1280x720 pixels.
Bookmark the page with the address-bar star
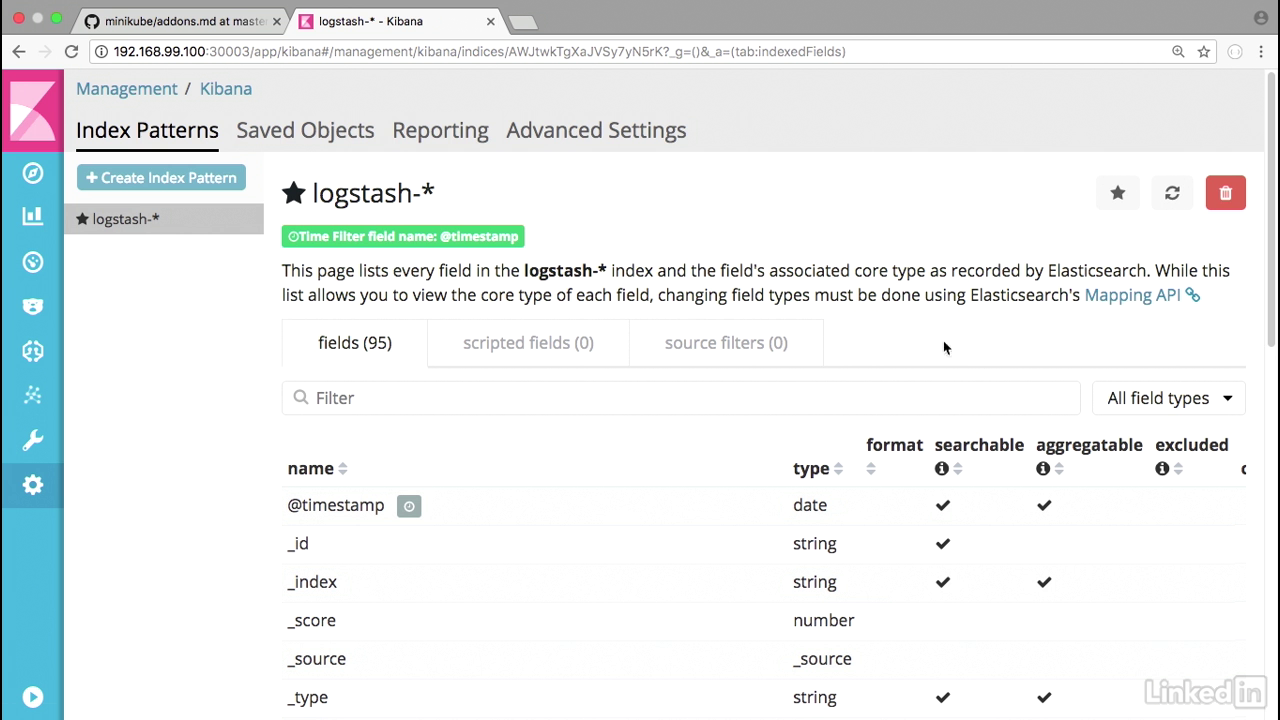point(1204,51)
